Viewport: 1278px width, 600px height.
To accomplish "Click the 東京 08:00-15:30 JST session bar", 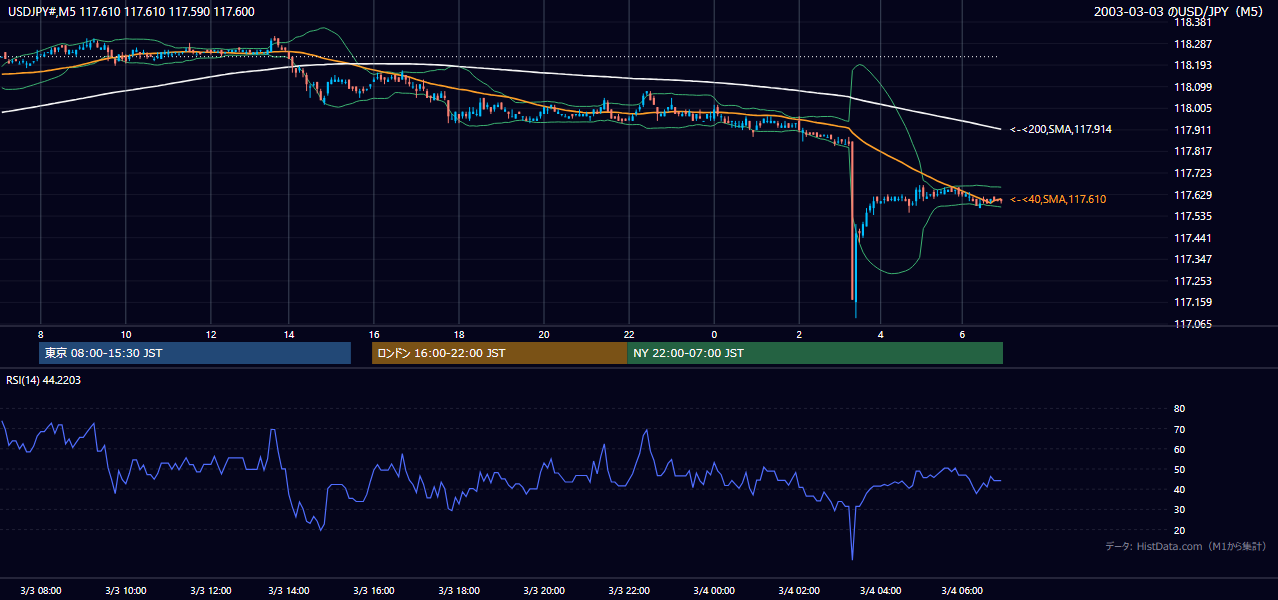I will pos(195,353).
